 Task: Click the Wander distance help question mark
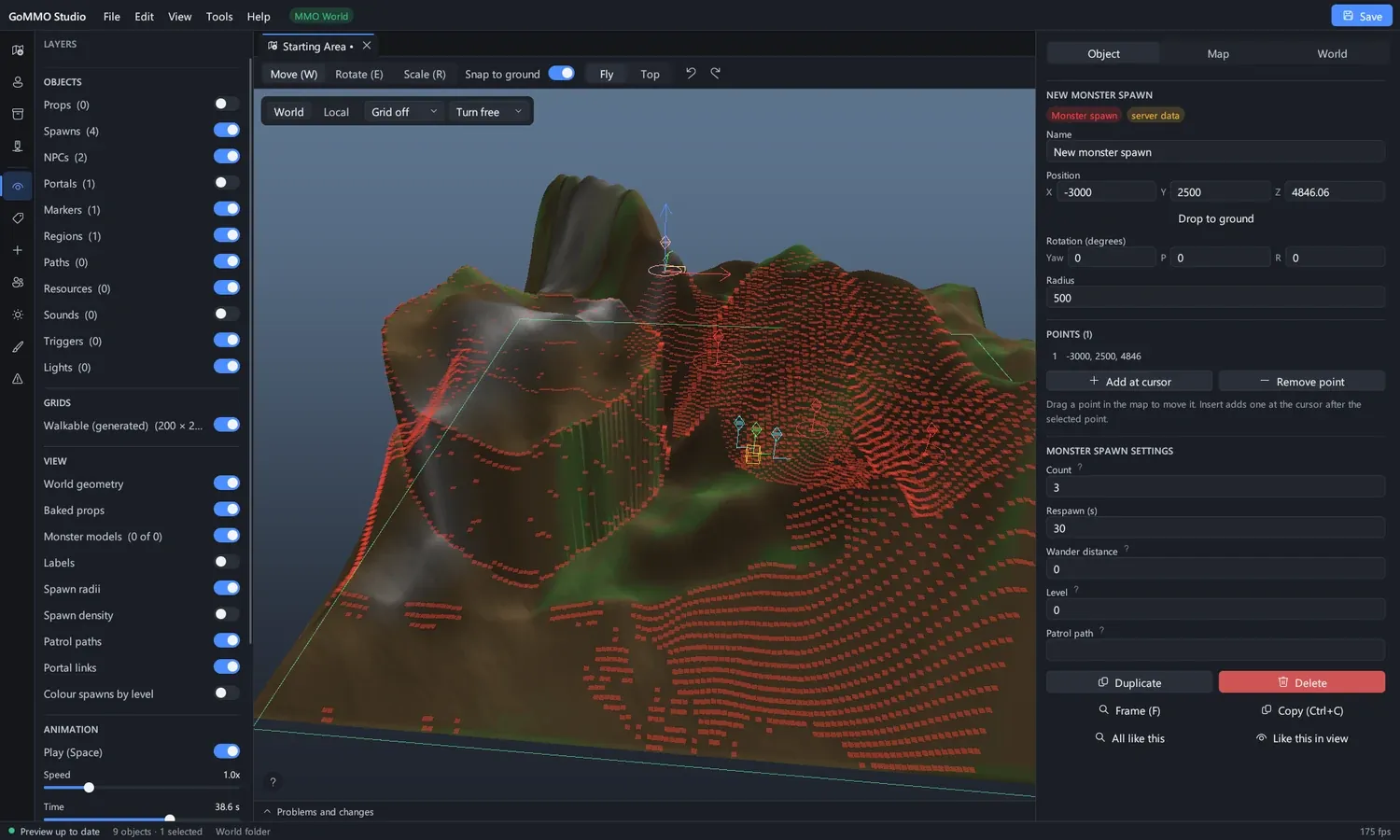(x=1127, y=549)
